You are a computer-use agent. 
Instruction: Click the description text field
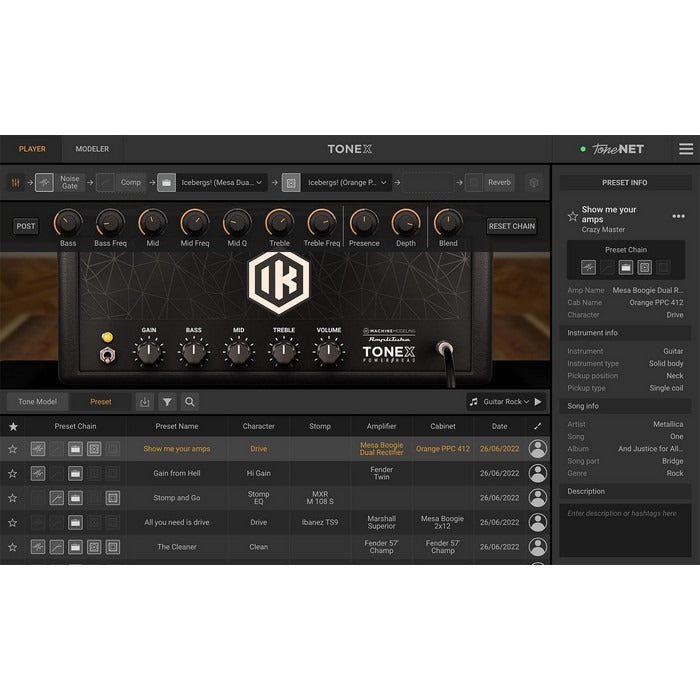pos(625,531)
